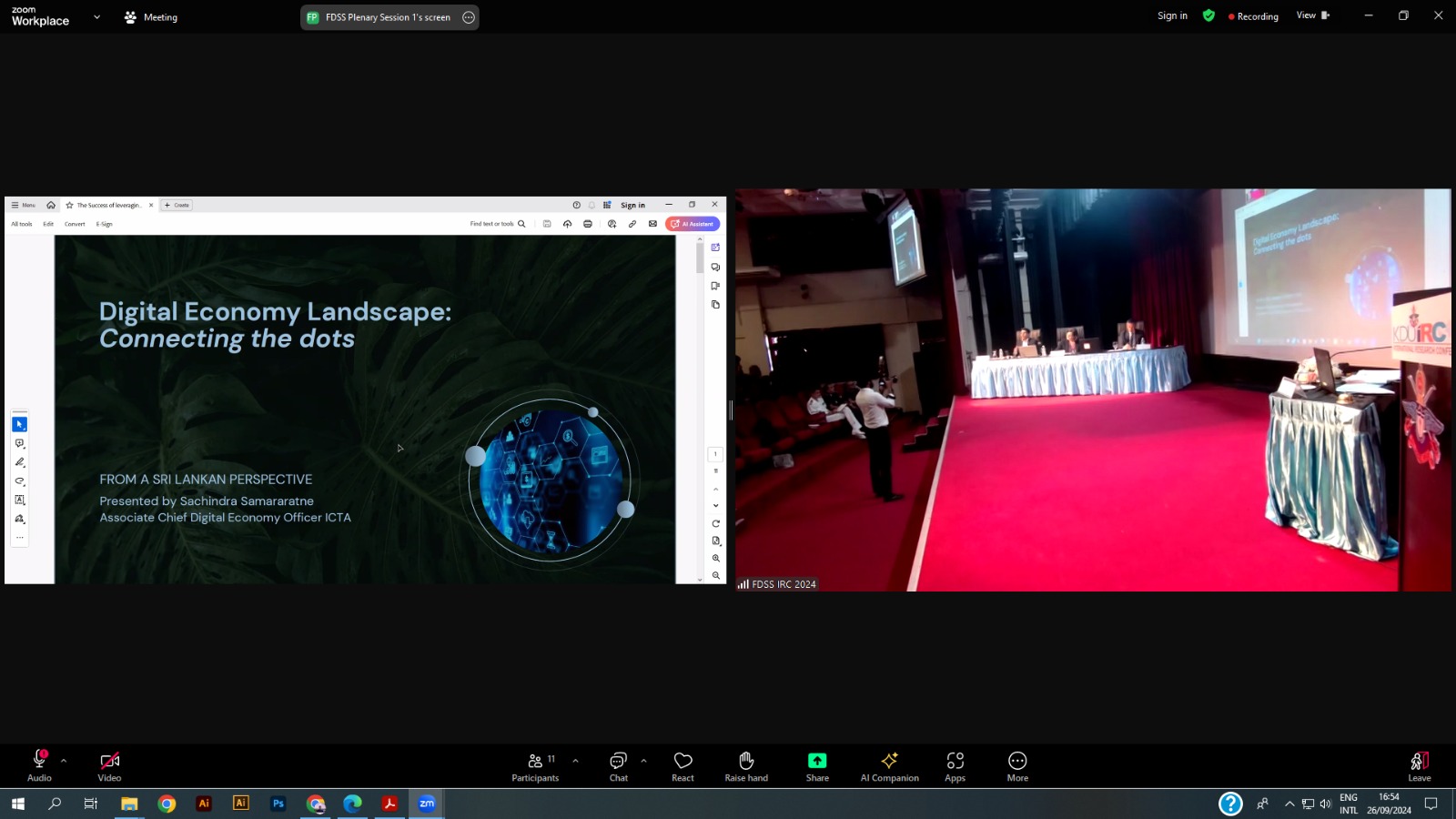The image size is (1456, 819).
Task: Click Sign in on the Zoom title bar
Action: pos(1172,15)
